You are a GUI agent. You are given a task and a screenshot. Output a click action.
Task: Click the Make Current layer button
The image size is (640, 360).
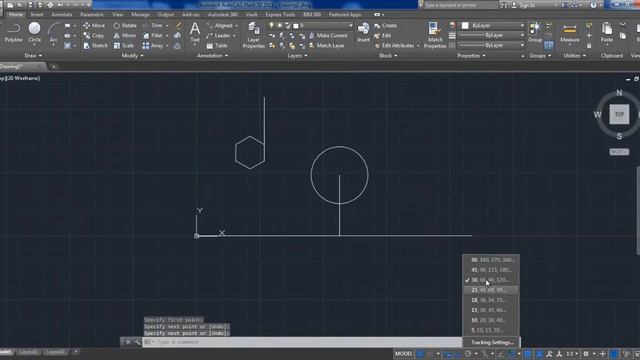tap(328, 36)
